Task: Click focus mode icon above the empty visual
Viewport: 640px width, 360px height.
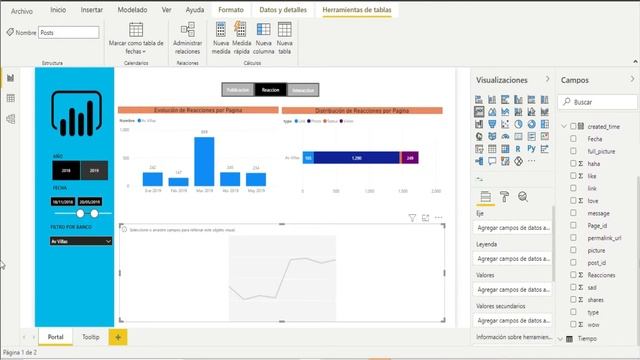Action: coord(425,218)
